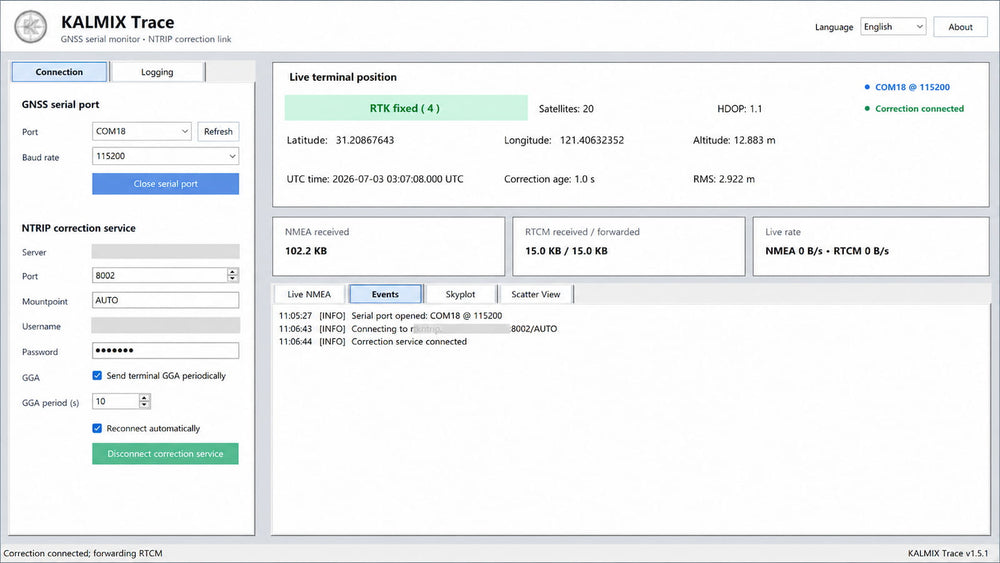Click the Connecting to event row
This screenshot has width=1000, height=563.
pyautogui.click(x=418, y=329)
